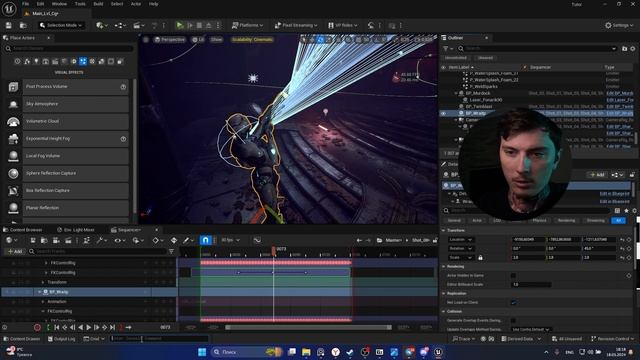Open the VP Roles dropdown

(343, 25)
